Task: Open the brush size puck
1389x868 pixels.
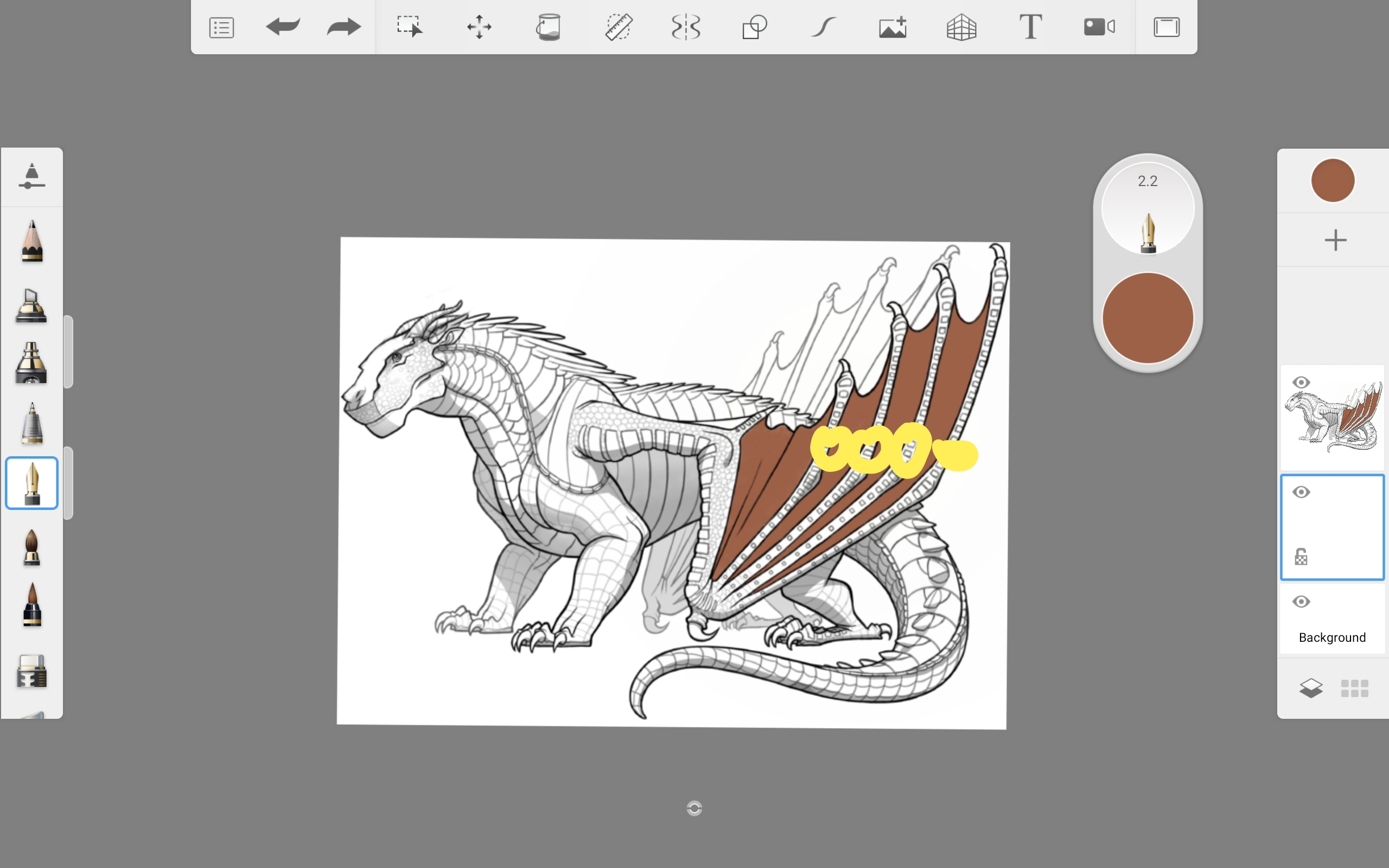Action: 1148,208
